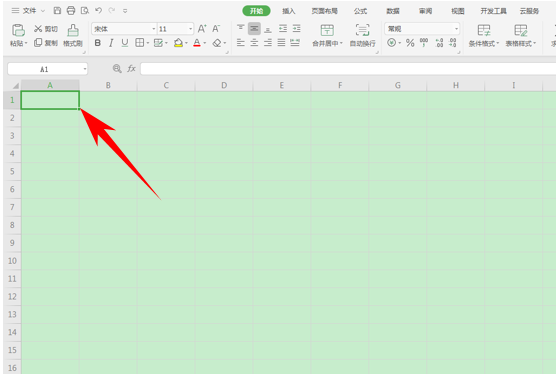Switch to the 公式 tab

pos(360,11)
